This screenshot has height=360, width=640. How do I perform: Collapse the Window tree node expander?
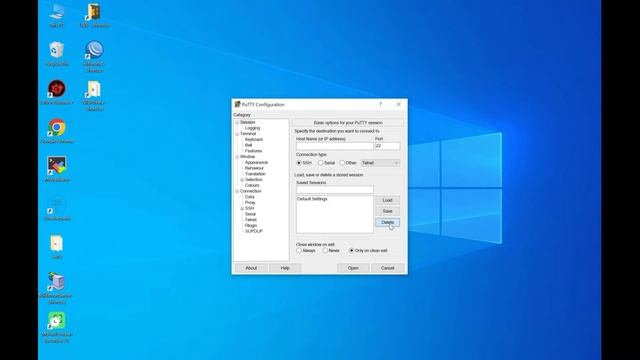click(x=237, y=157)
